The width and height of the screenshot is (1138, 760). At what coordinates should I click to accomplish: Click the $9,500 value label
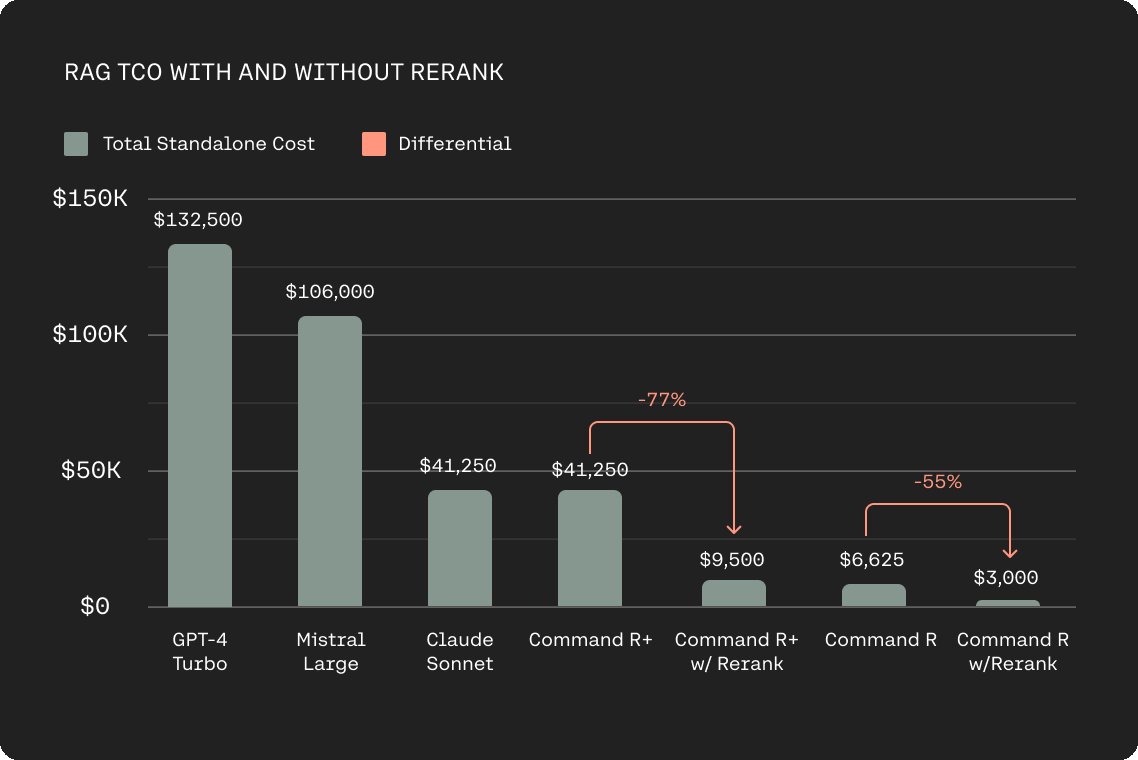point(732,560)
